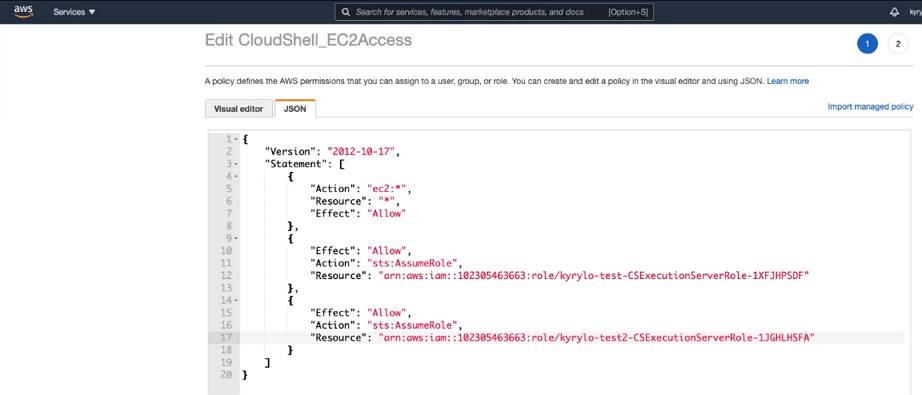Click line number 17 in the gutter
Image resolution: width=922 pixels, height=395 pixels.
(x=227, y=337)
